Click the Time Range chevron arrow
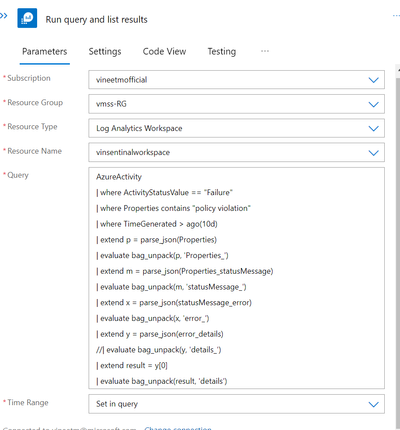 tap(373, 404)
